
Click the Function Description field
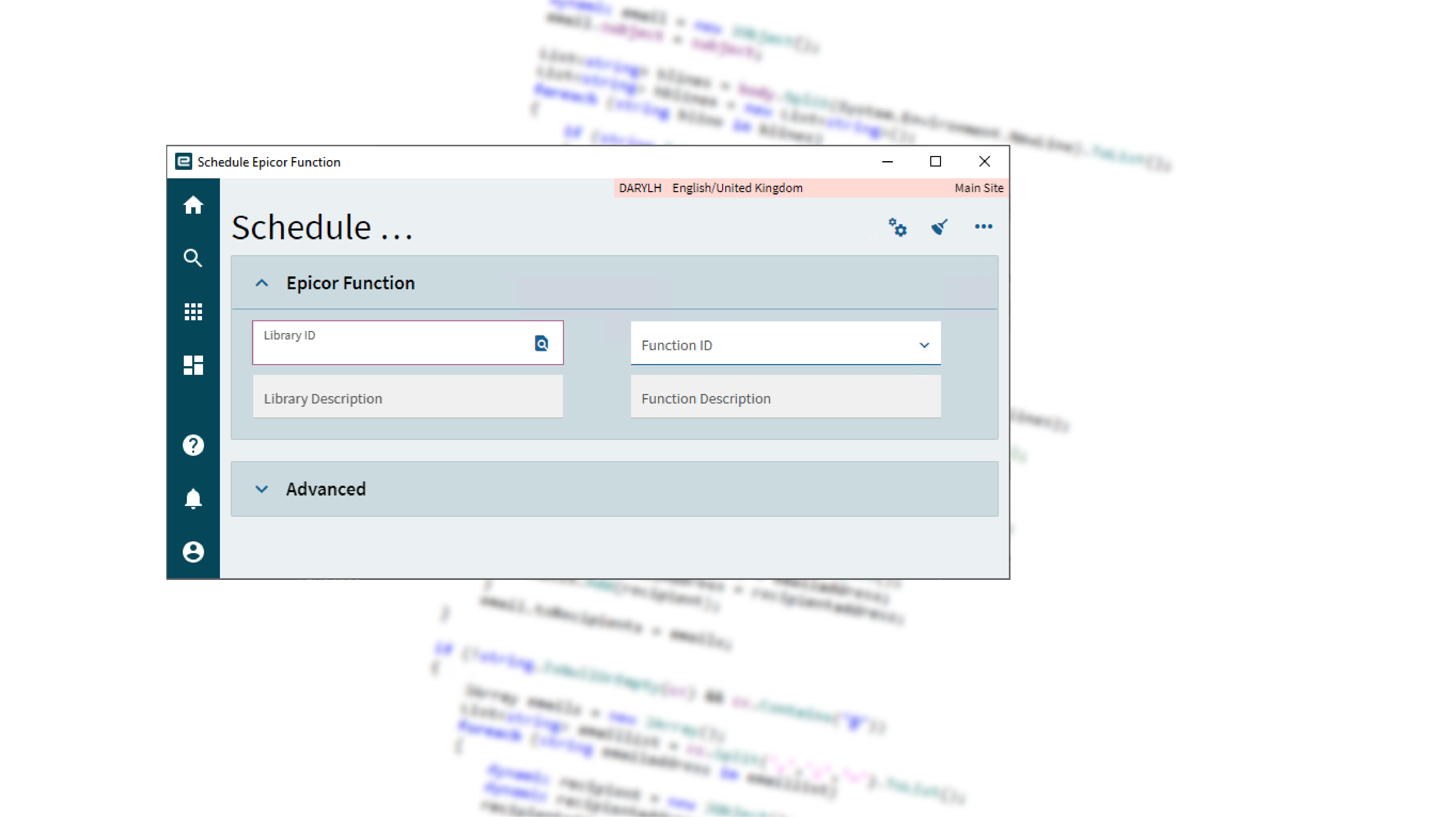pyautogui.click(x=785, y=398)
